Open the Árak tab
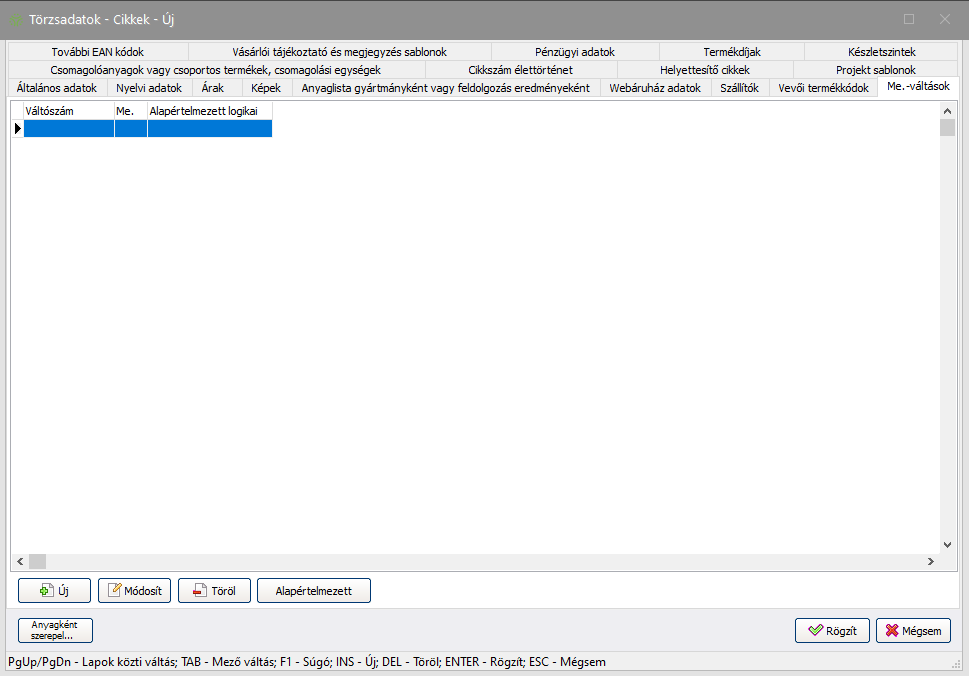The width and height of the screenshot is (969, 676). pos(212,88)
